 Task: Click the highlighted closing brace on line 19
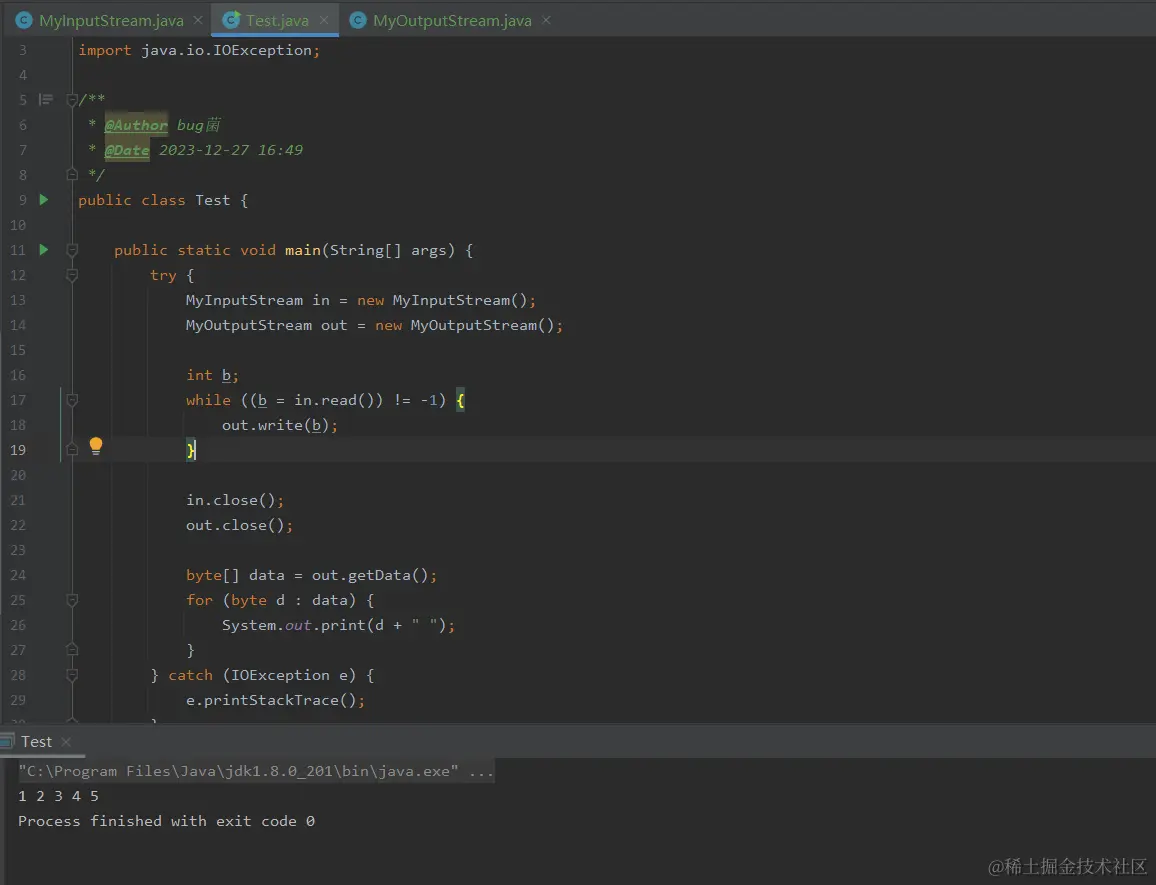(x=191, y=450)
